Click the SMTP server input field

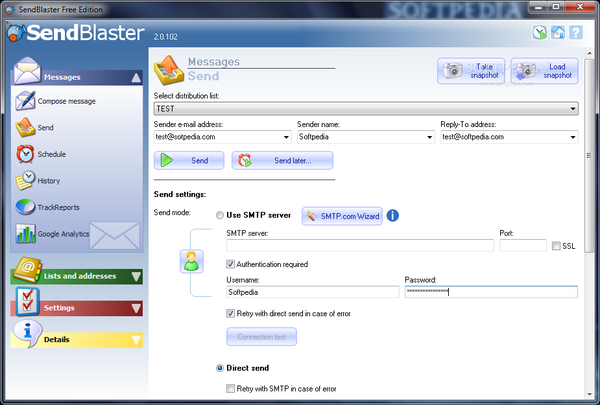click(x=360, y=245)
